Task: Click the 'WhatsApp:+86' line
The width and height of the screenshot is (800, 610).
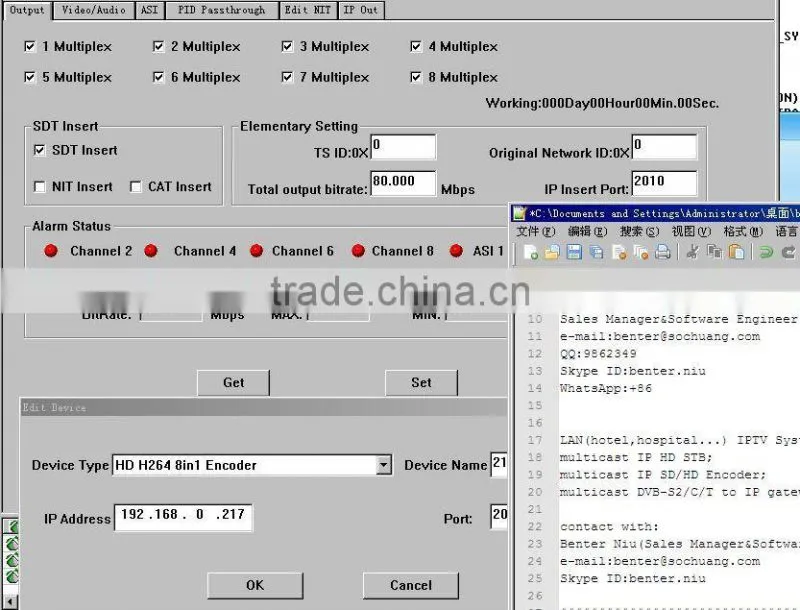Action: pyautogui.click(x=606, y=389)
